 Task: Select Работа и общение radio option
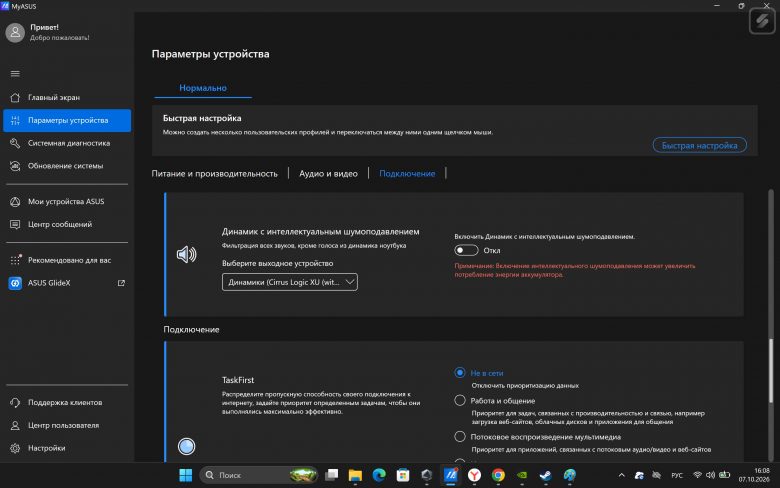point(460,400)
